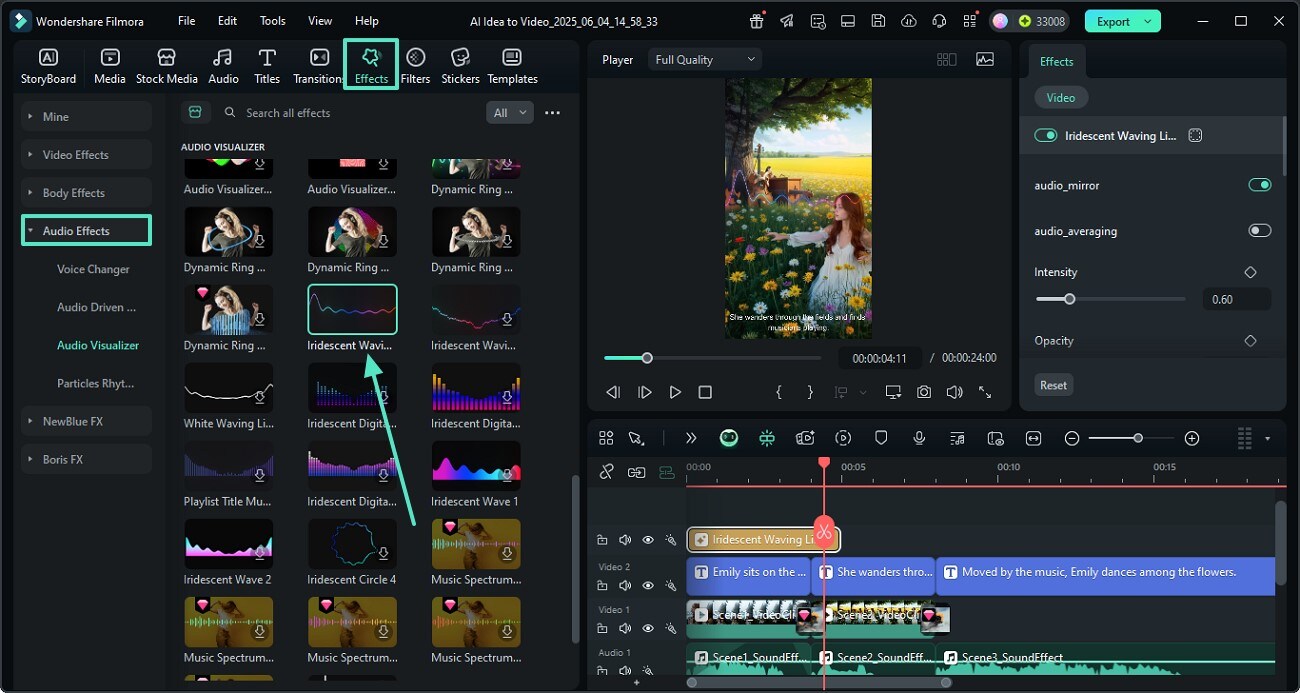
Task: Open the Stickers panel
Action: (460, 66)
